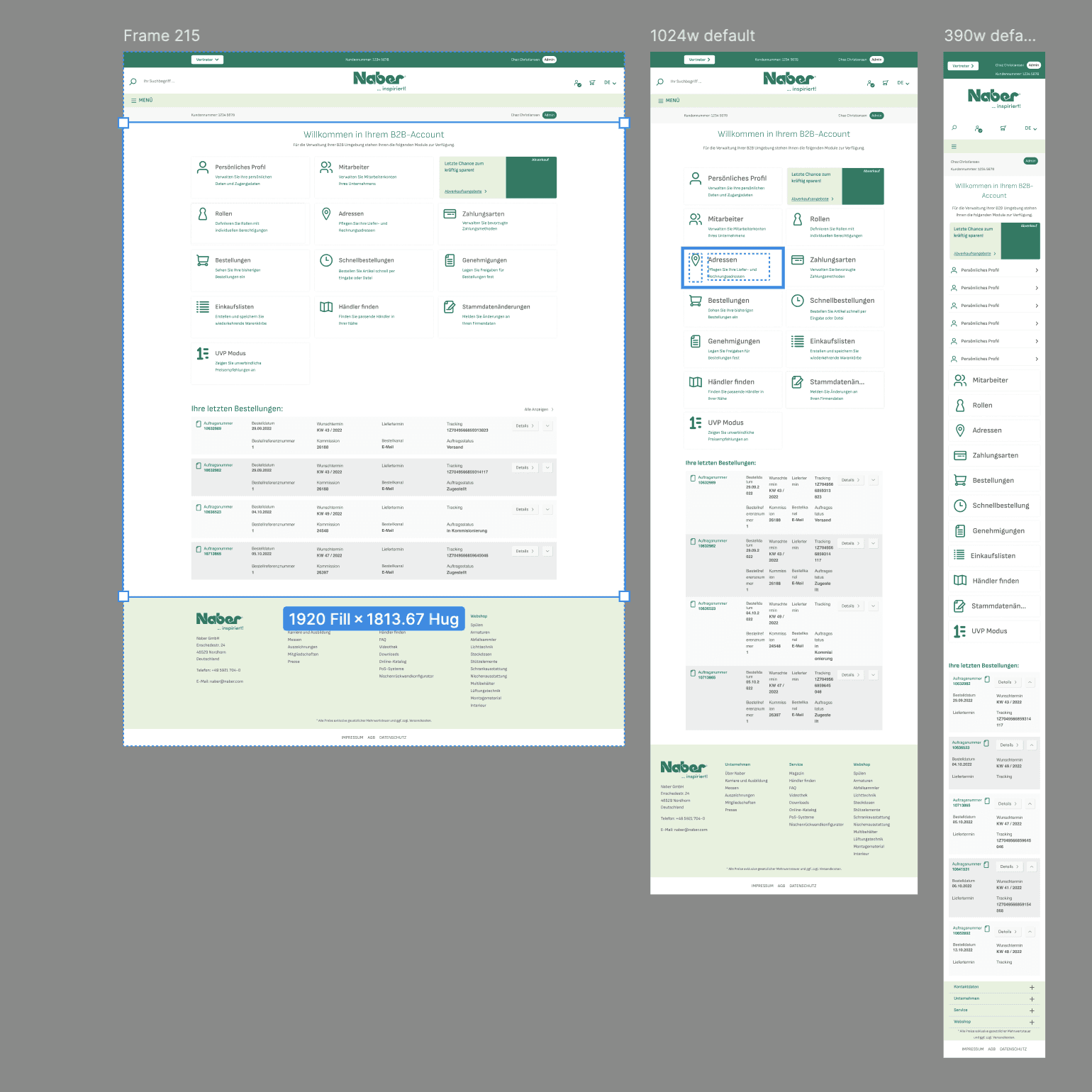
Task: Click the Mitarbeiter people icon in Frame 215
Action: pyautogui.click(x=326, y=167)
